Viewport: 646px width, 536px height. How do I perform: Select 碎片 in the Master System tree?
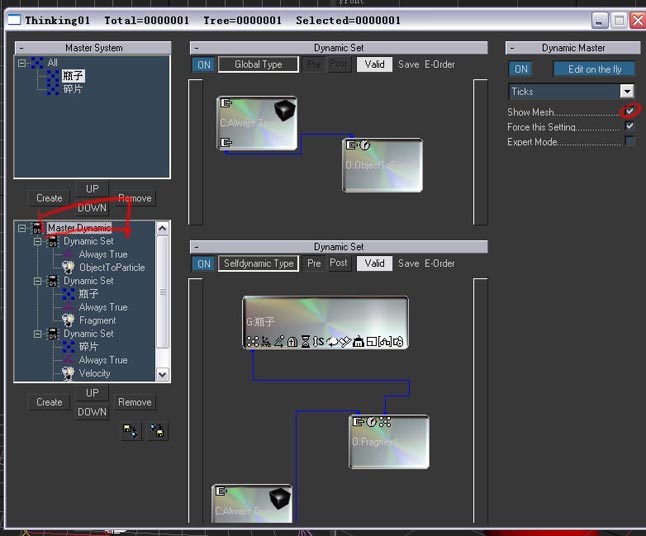point(73,89)
